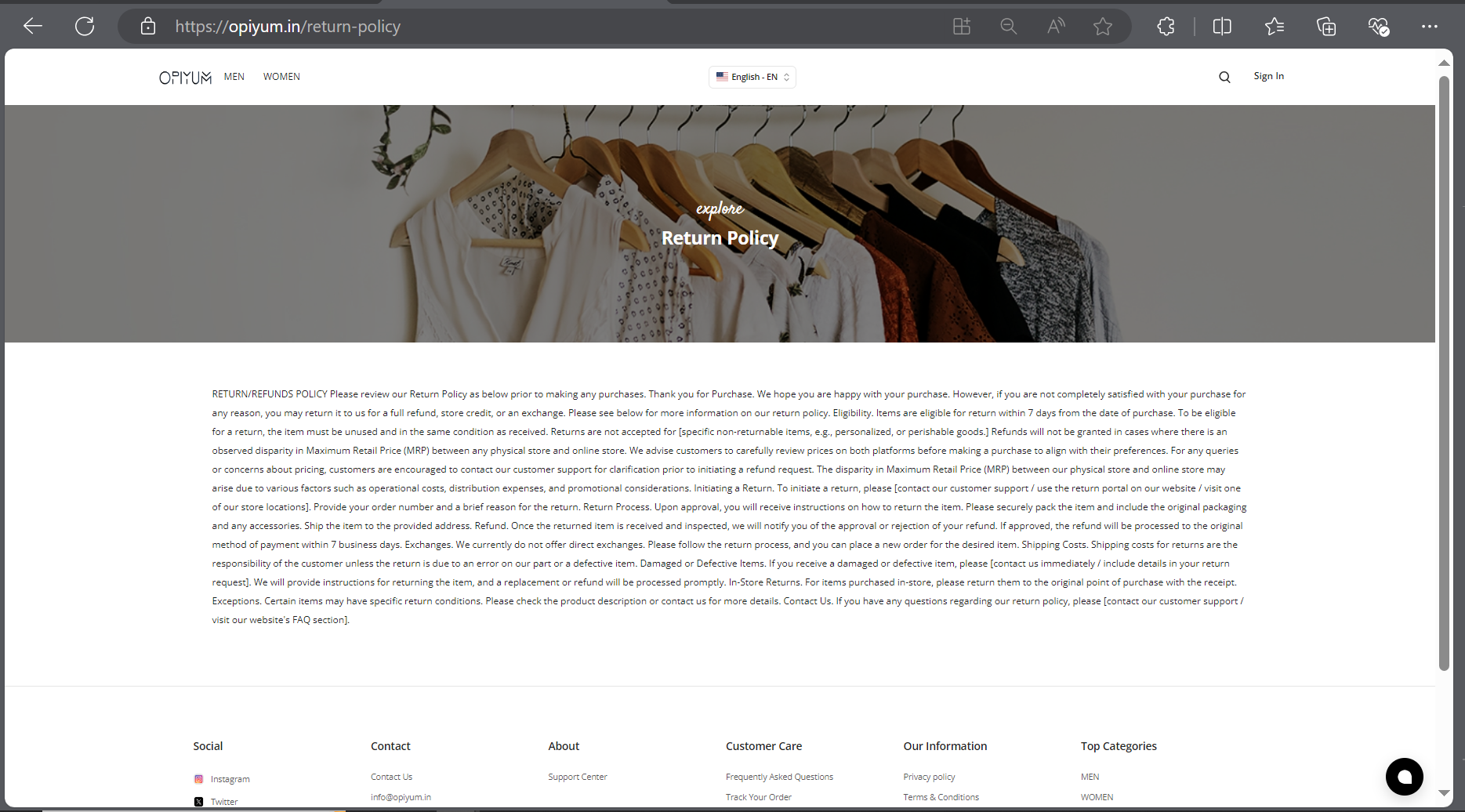
Task: Click the scrollbar up arrow
Action: (1444, 63)
